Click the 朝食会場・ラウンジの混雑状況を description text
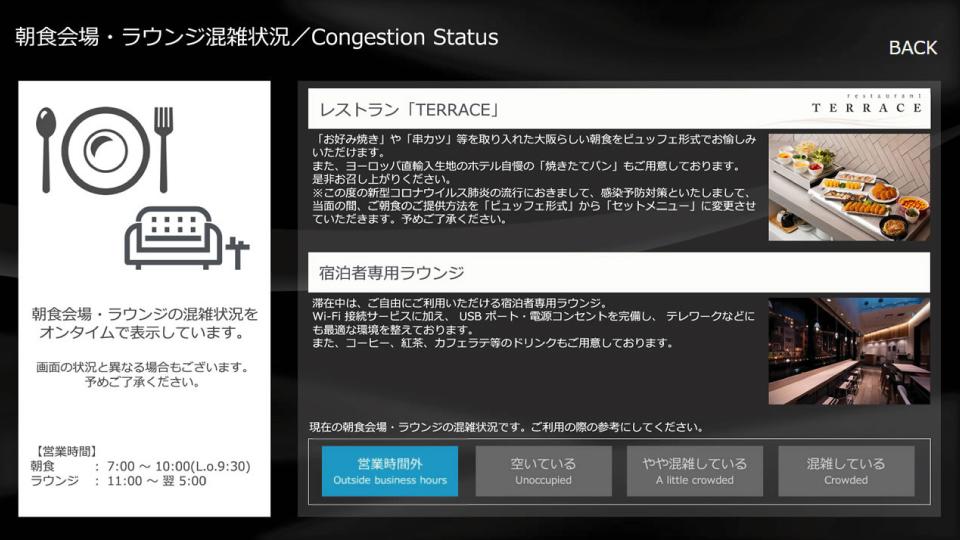The height and width of the screenshot is (540, 960). click(144, 323)
